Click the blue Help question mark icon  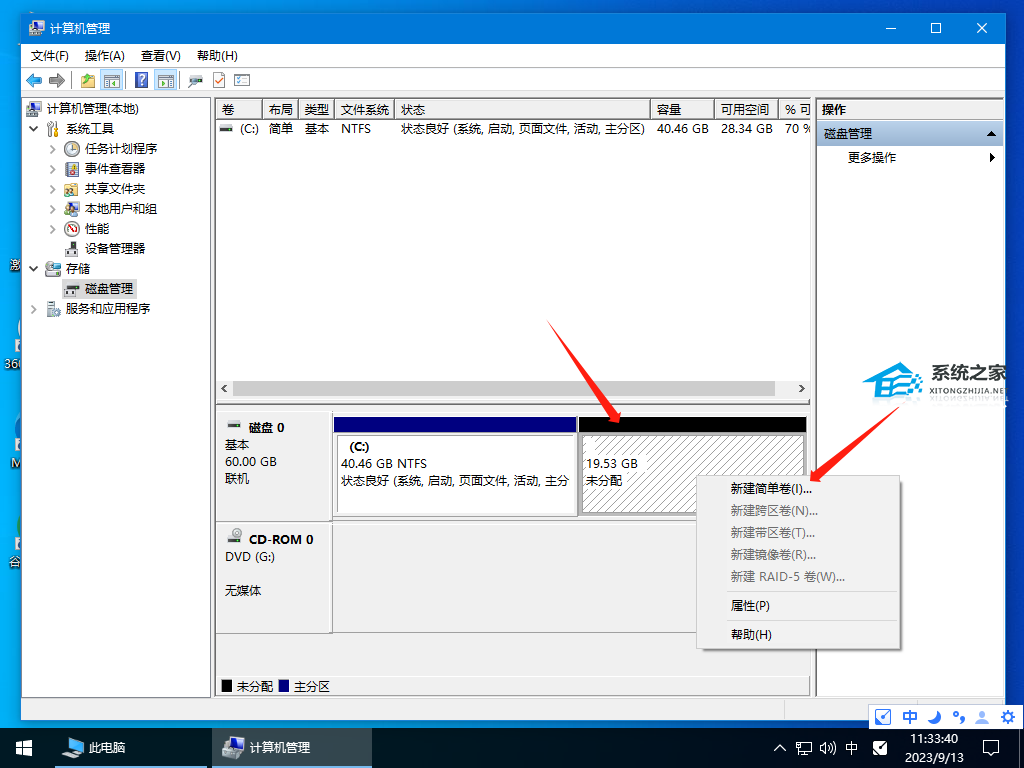142,81
